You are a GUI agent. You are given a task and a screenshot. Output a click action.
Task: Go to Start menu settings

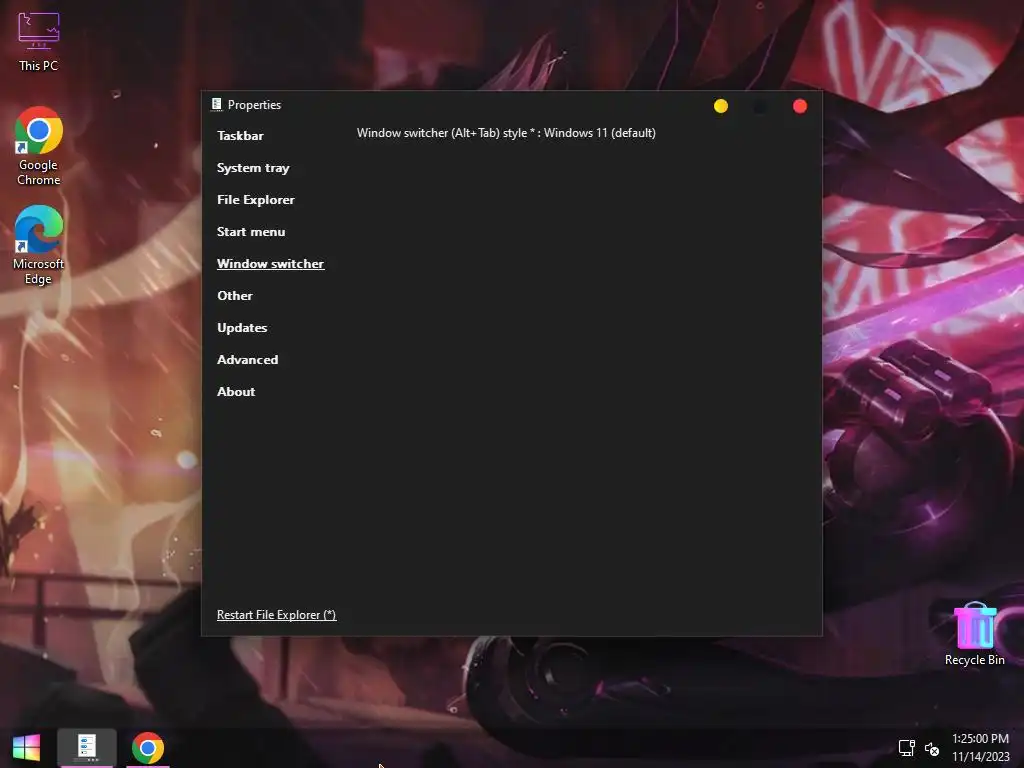pos(251,232)
